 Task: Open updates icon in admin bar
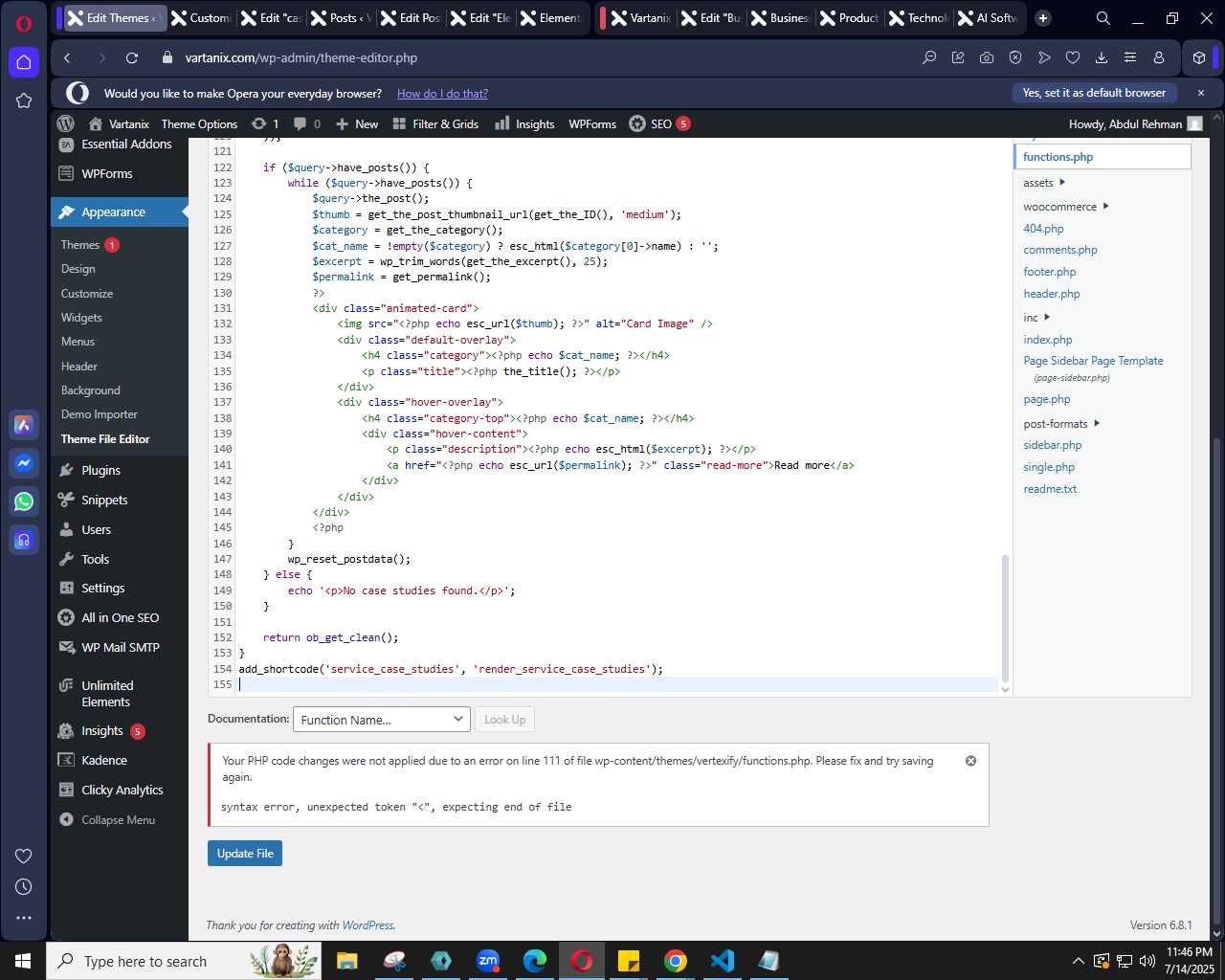[x=265, y=123]
